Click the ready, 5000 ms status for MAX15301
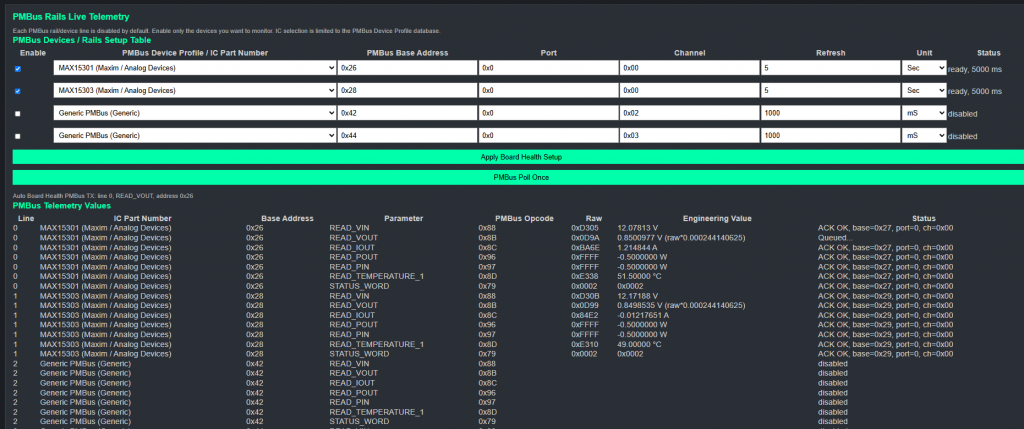 pos(974,69)
